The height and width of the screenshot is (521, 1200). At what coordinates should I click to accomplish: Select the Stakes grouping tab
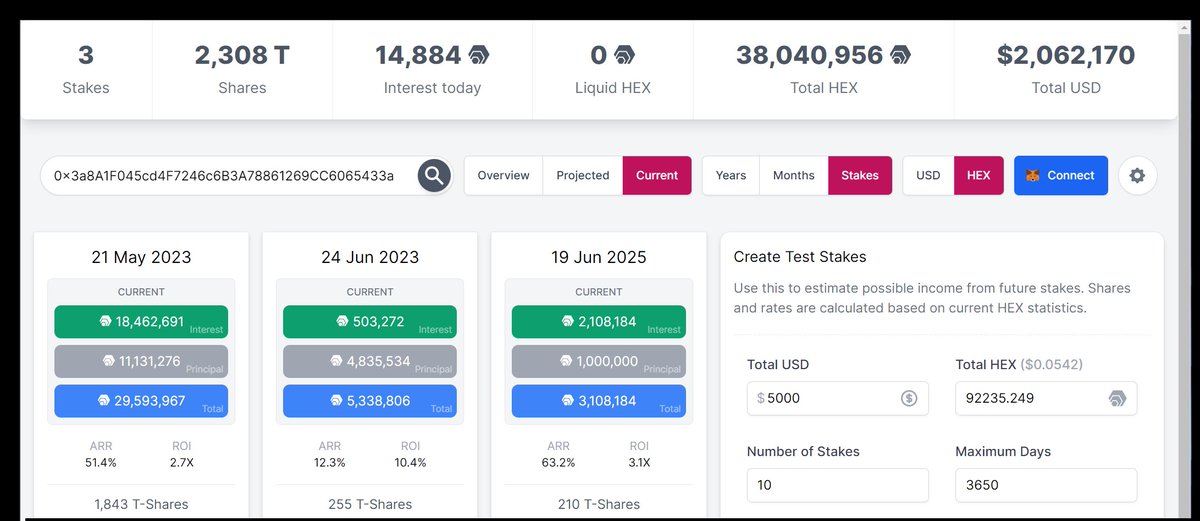point(860,175)
